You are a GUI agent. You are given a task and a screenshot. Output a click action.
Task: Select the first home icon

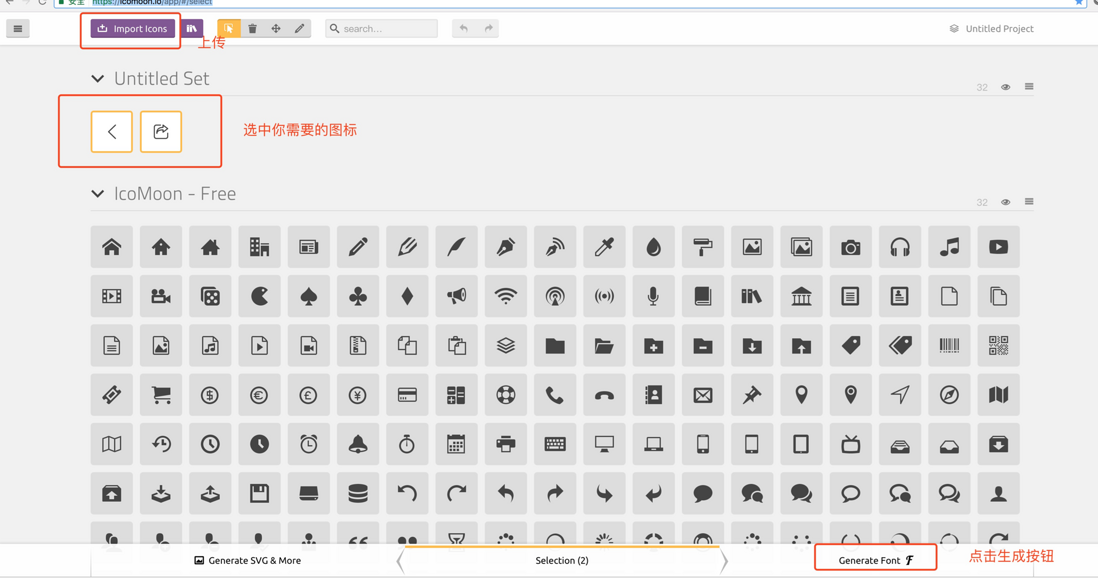pos(111,247)
